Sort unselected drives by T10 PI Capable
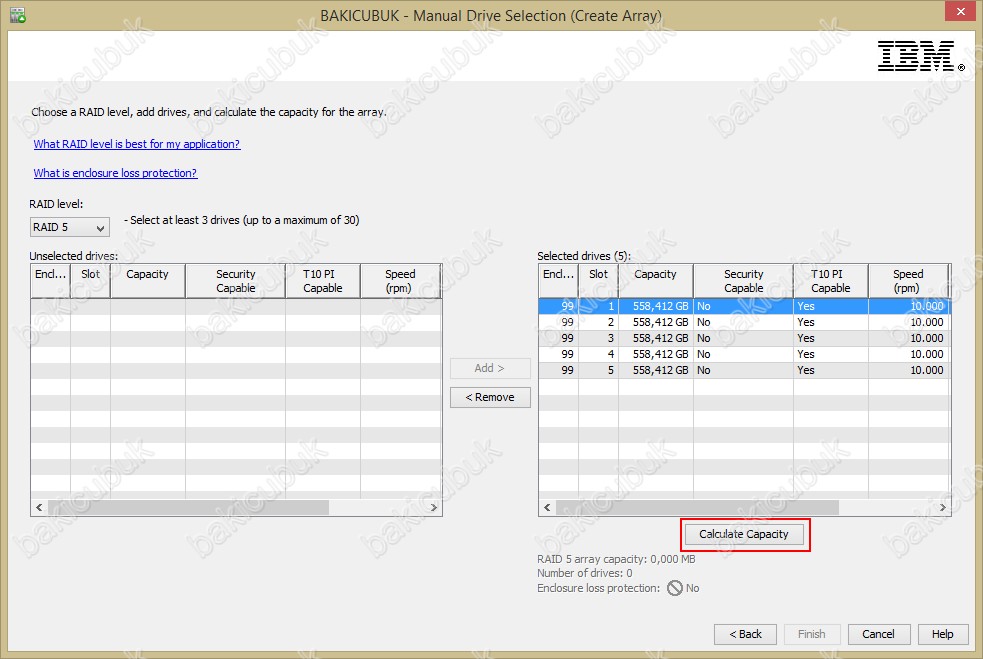983x659 pixels. tap(322, 281)
